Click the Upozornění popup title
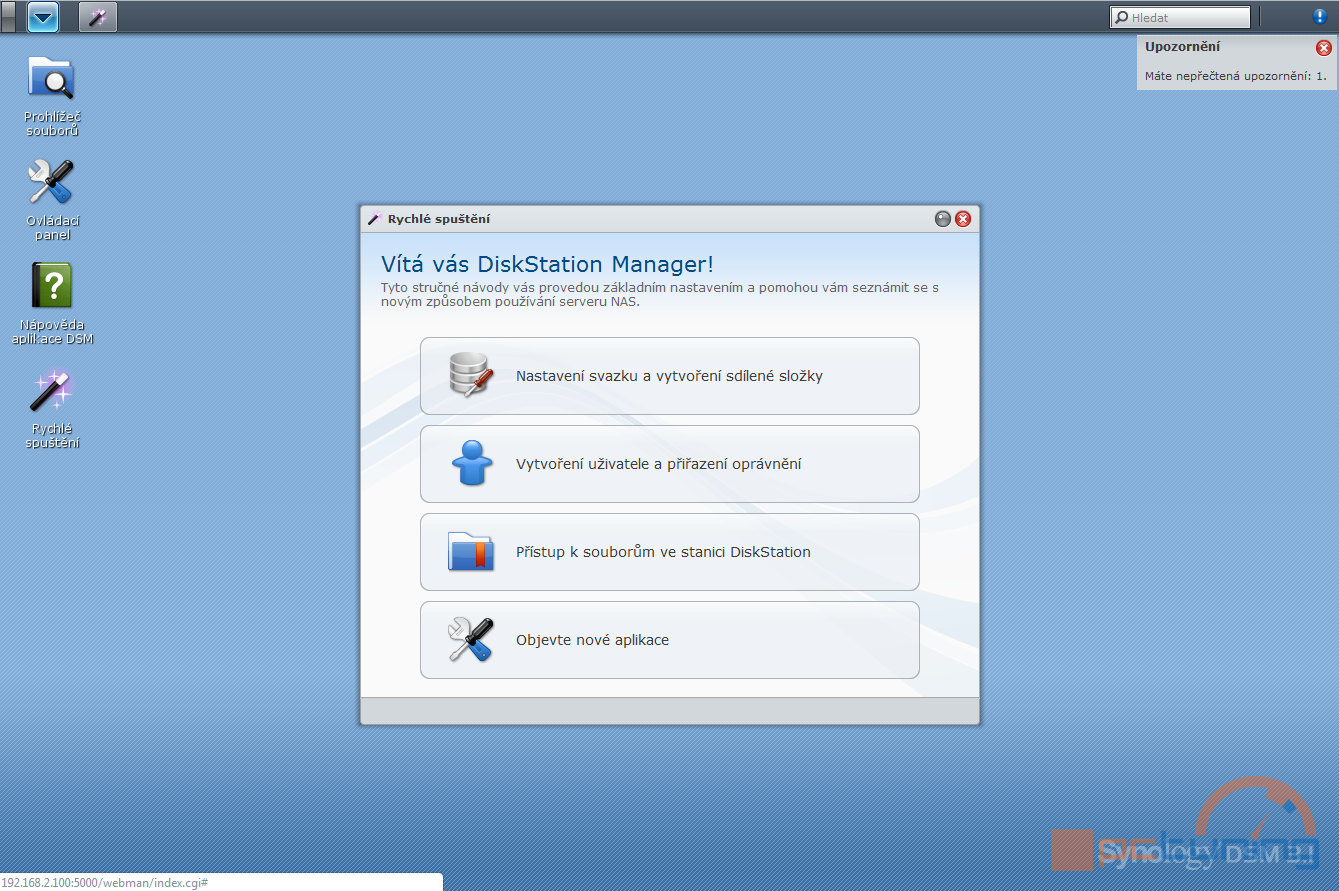Screen dimensions: 1339x891 1182,46
